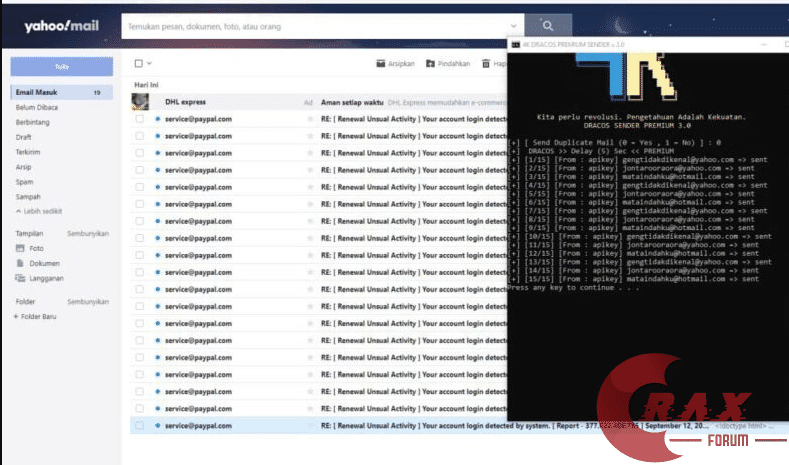789x465 pixels.
Task: Open the select-all checkbox dropdown arrow
Action: 149,63
